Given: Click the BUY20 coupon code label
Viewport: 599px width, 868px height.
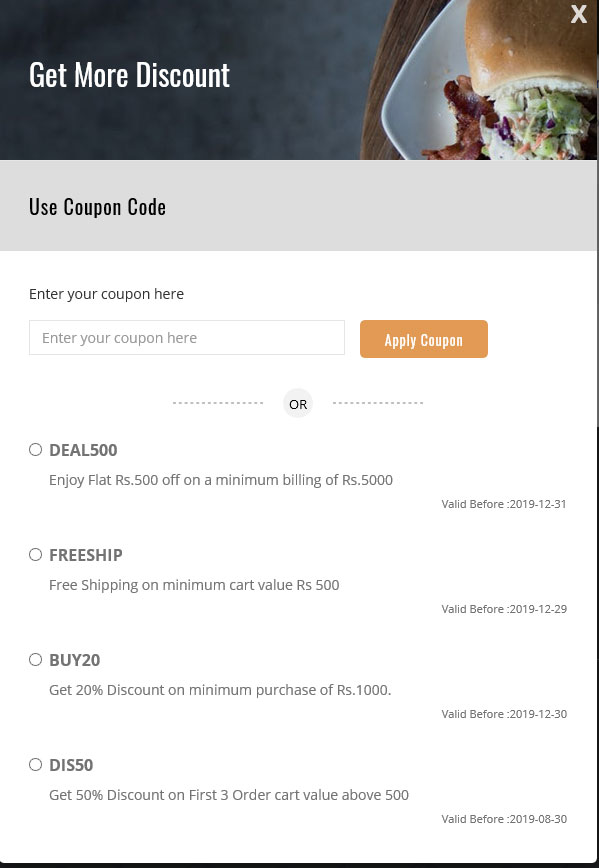Looking at the screenshot, I should 75,660.
